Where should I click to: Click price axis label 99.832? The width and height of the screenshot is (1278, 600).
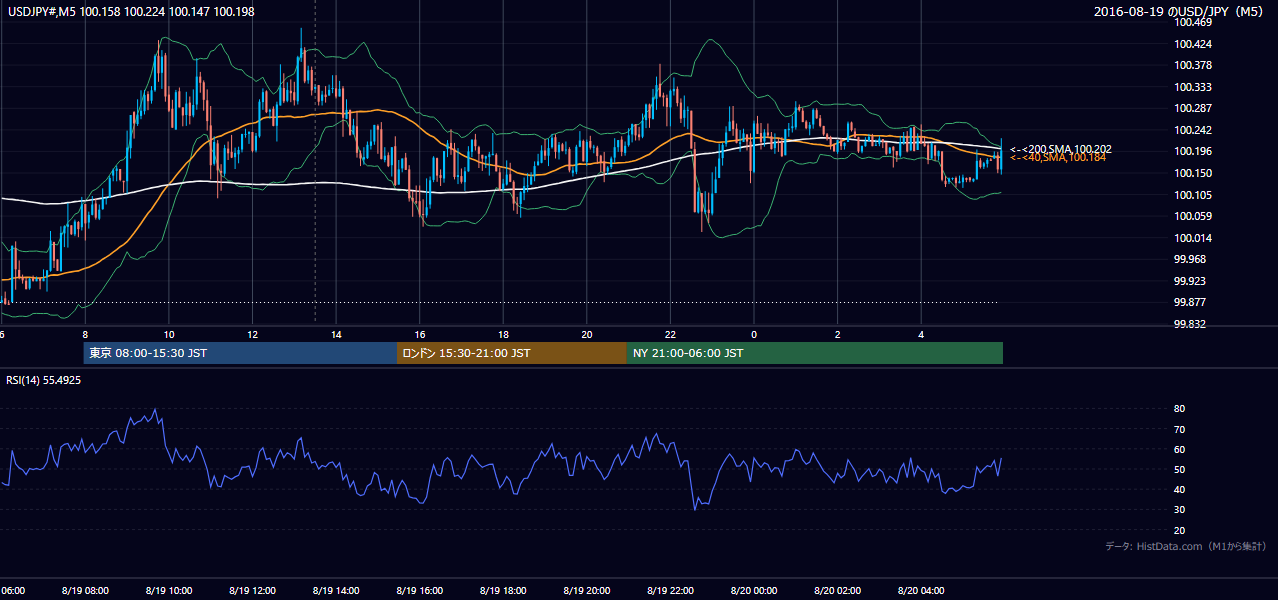pos(1189,324)
